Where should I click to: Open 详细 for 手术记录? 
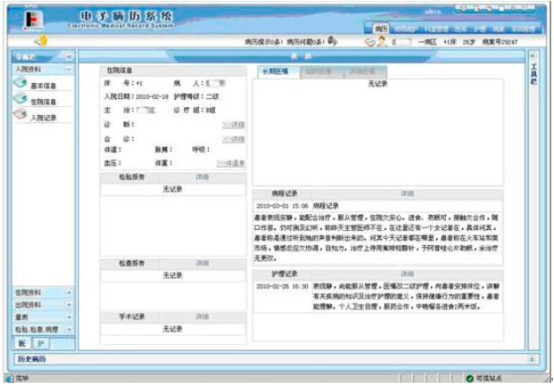202,317
